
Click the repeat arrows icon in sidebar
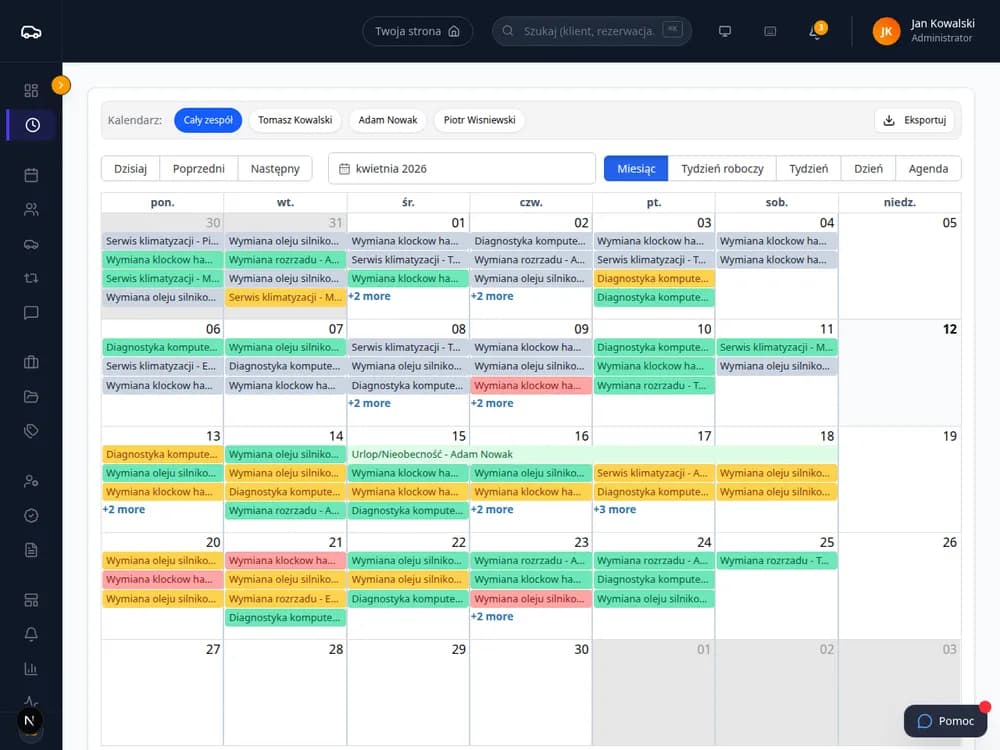point(31,278)
